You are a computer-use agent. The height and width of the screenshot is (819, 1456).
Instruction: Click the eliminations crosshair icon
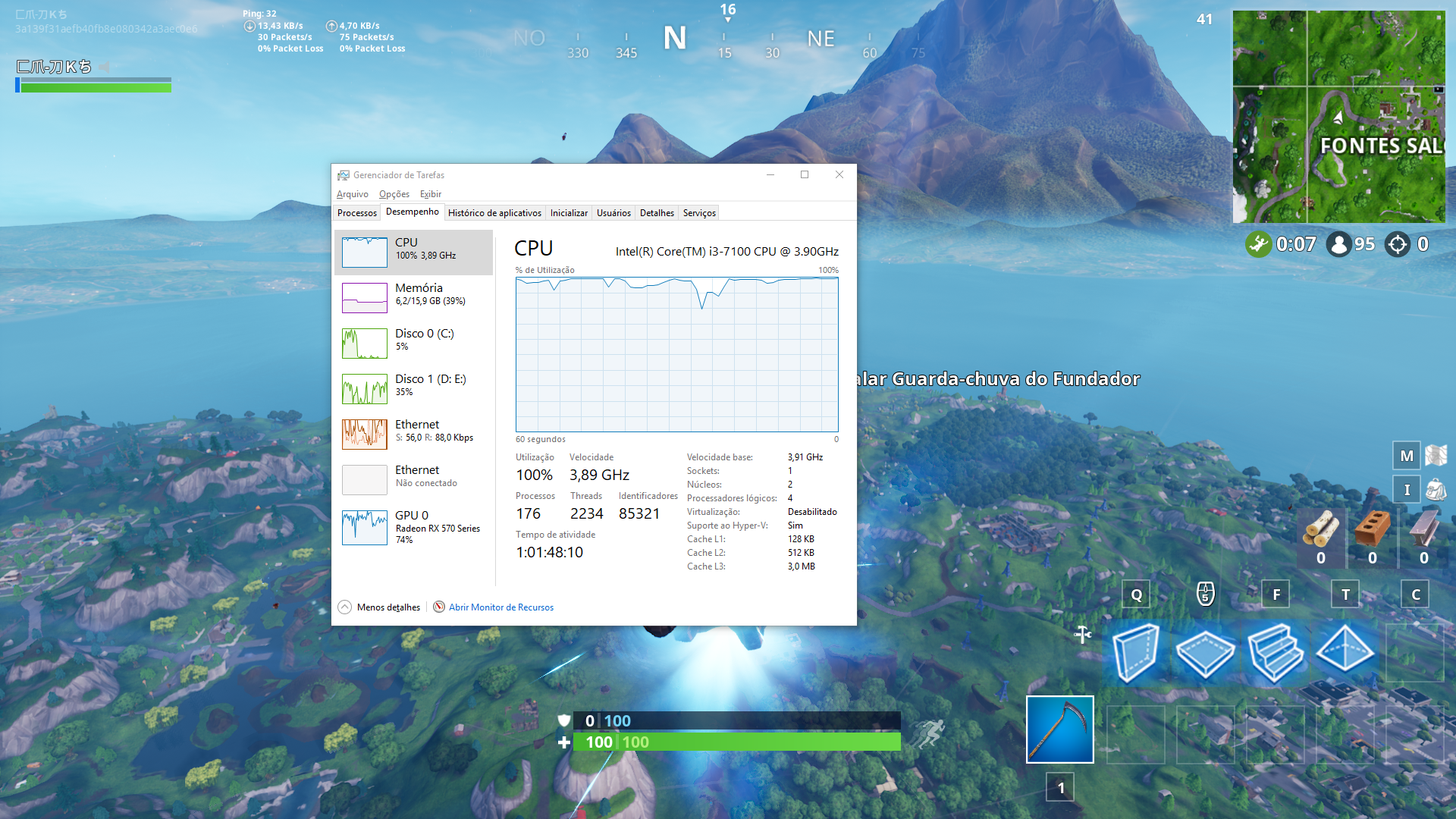pyautogui.click(x=1397, y=244)
